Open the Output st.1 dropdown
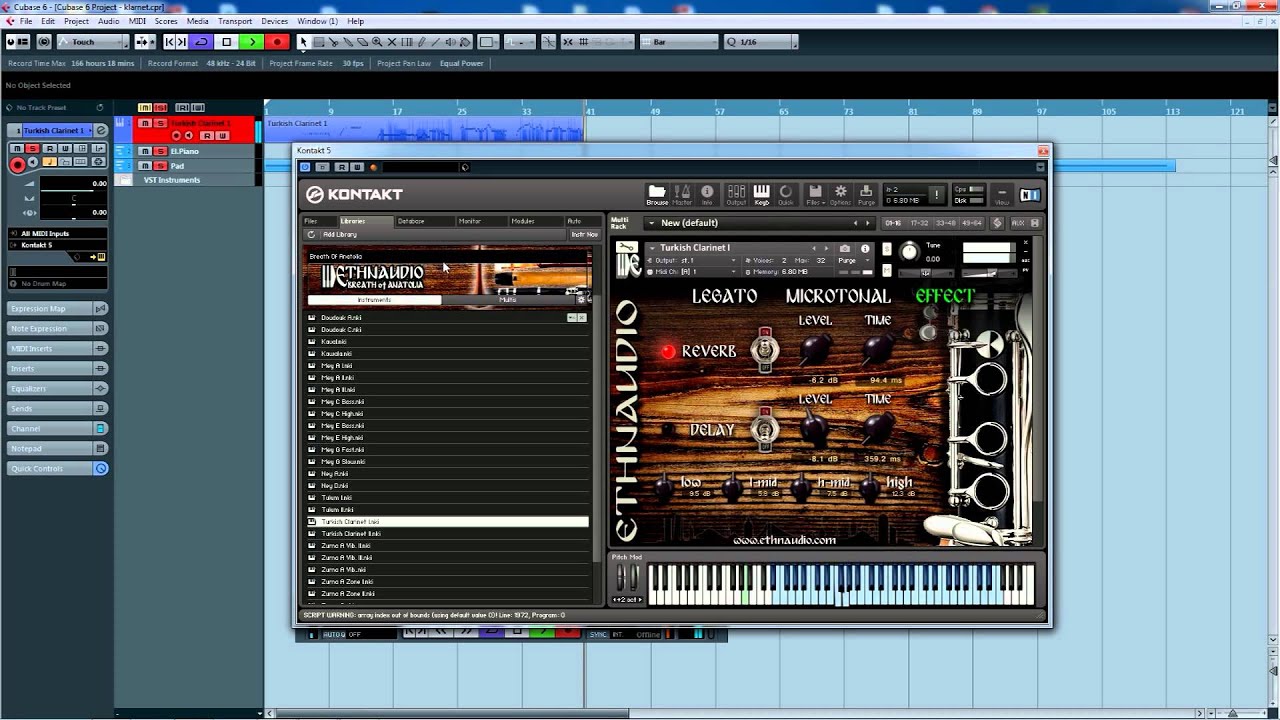Viewport: 1280px width, 720px height. click(x=694, y=260)
